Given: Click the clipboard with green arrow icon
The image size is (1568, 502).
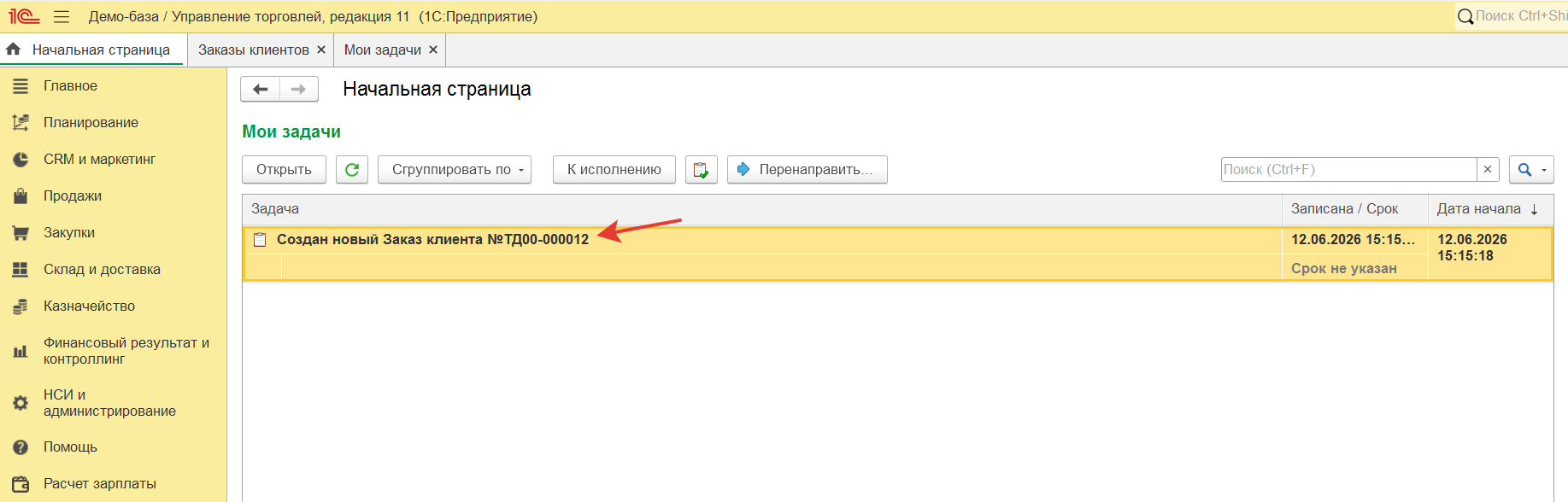Looking at the screenshot, I should pyautogui.click(x=702, y=170).
